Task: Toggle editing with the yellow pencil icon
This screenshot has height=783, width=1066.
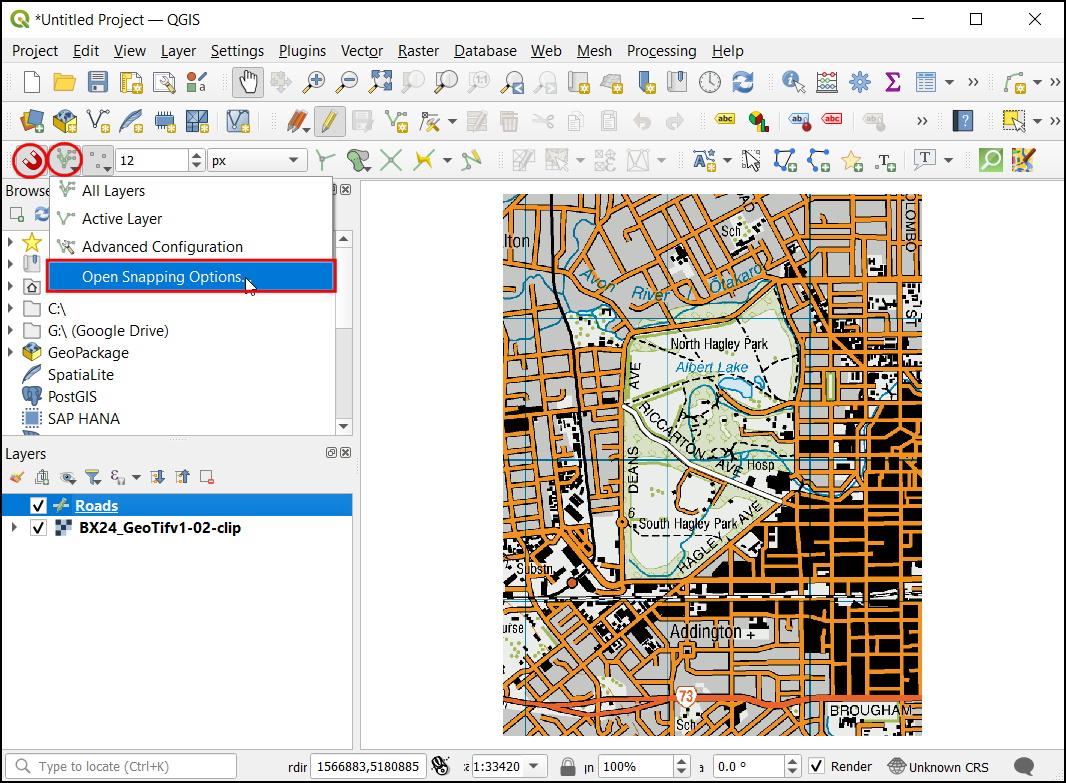Action: [x=328, y=121]
